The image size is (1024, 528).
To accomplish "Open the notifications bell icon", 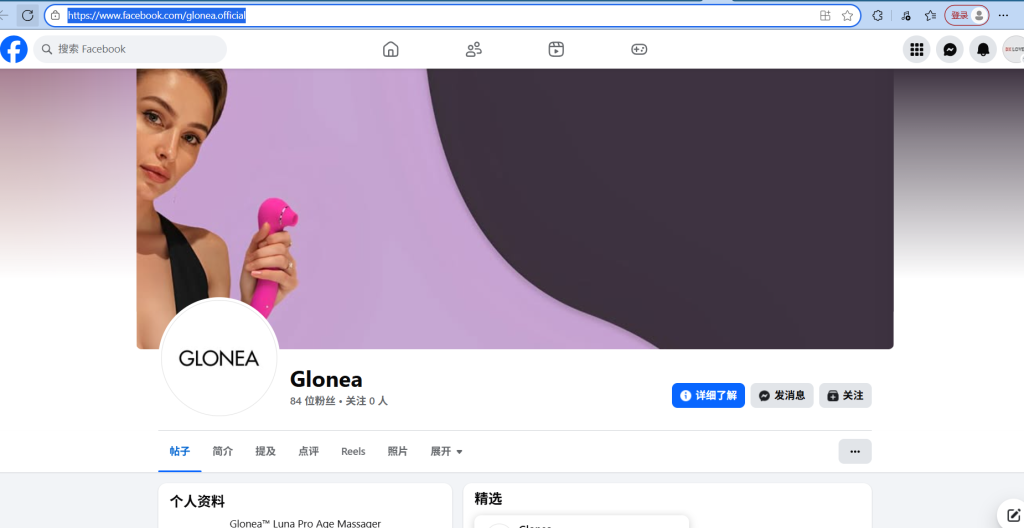I will click(x=983, y=49).
